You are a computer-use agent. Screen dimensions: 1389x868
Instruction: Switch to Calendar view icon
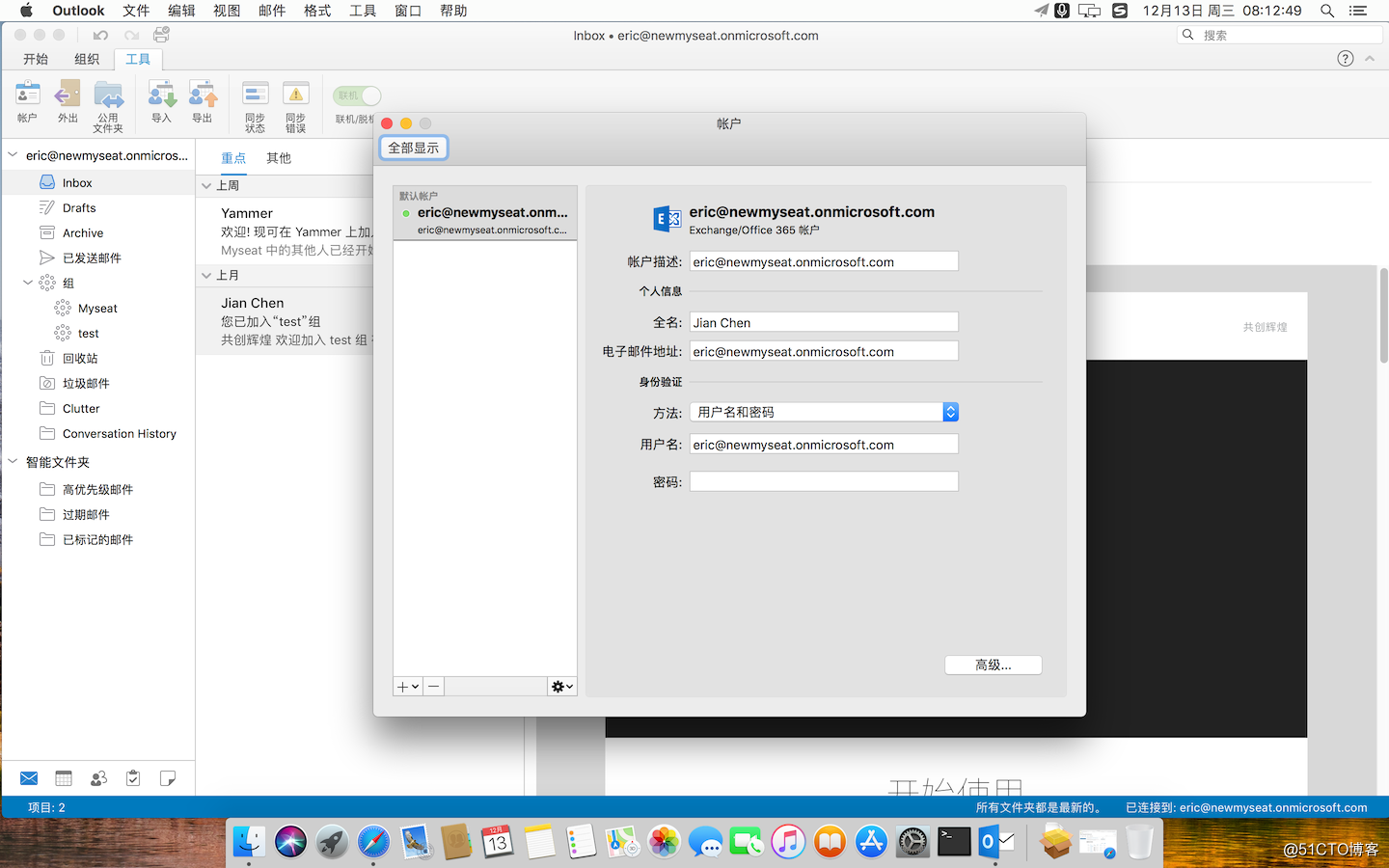click(x=64, y=778)
